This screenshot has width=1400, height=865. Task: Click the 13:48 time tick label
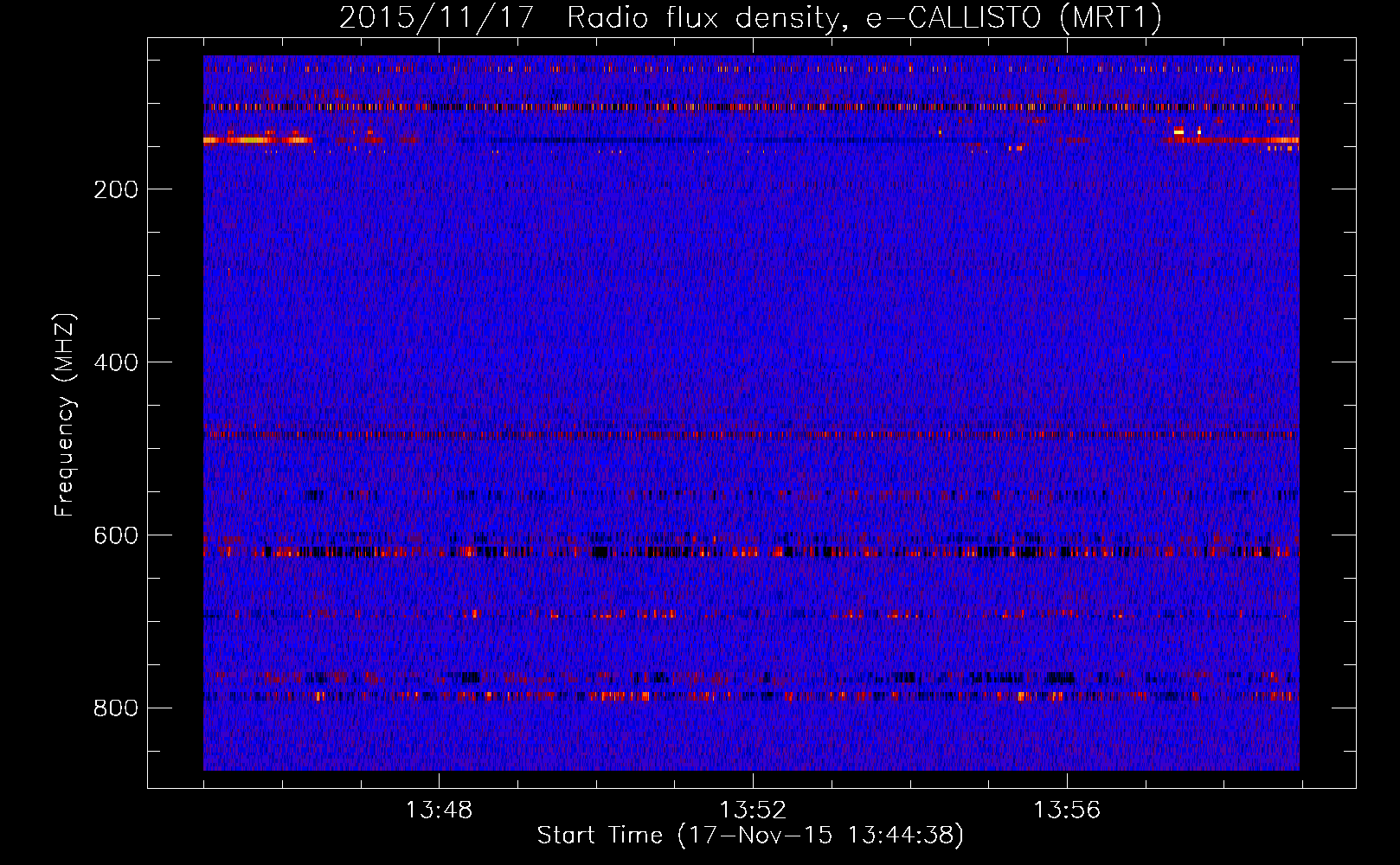coord(439,811)
